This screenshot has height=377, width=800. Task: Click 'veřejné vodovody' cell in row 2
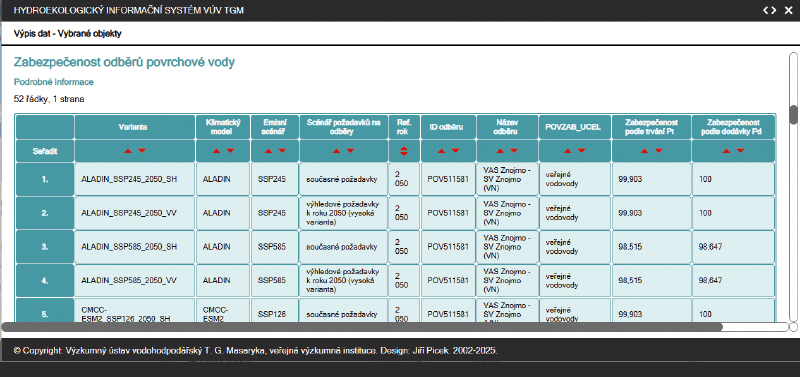pos(574,213)
